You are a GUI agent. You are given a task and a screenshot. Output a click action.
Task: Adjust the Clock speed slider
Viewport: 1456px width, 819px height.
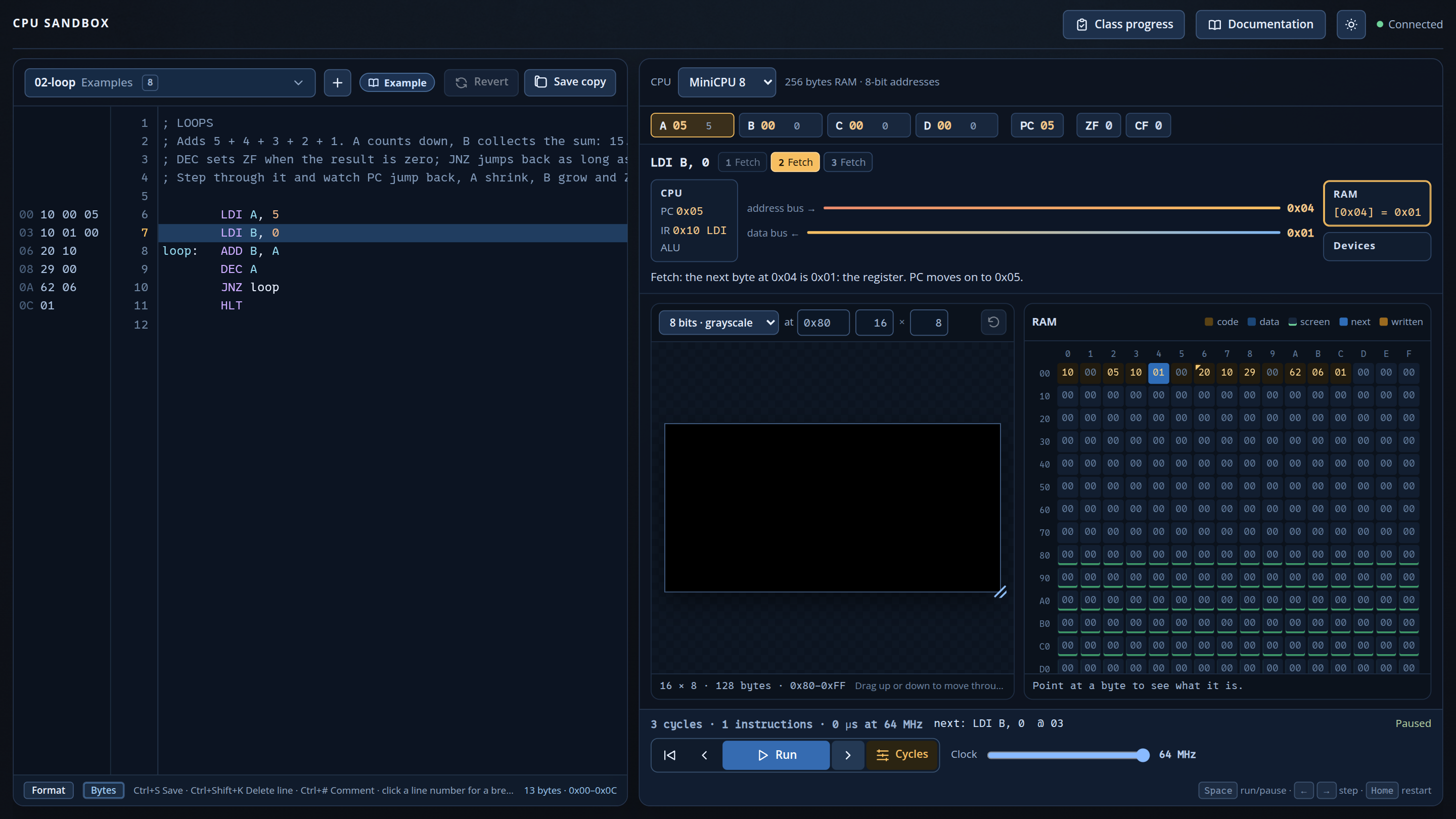pyautogui.click(x=1068, y=755)
